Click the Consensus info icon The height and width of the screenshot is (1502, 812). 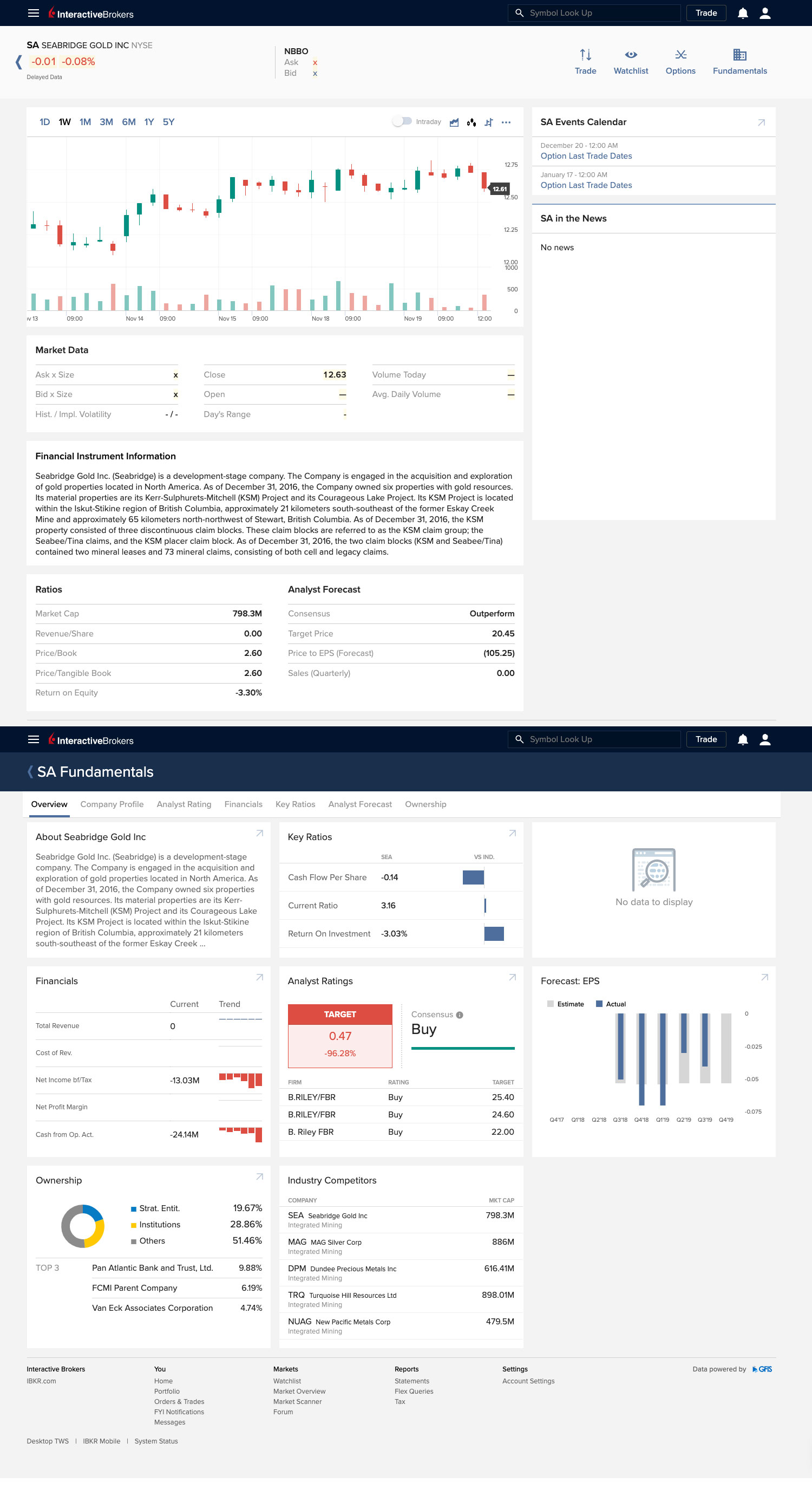pos(460,1015)
